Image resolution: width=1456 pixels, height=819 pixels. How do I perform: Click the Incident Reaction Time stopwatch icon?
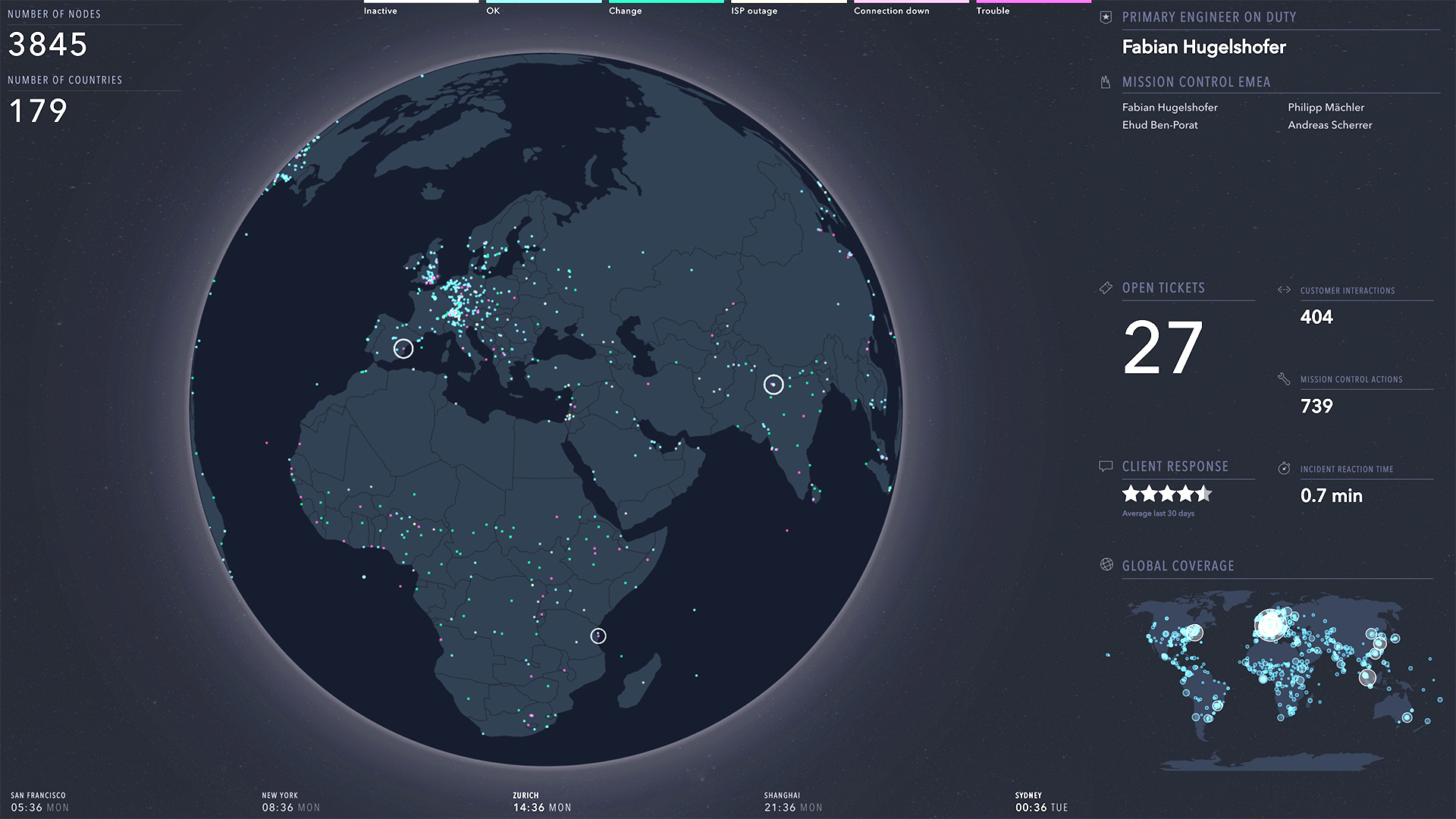(x=1284, y=469)
